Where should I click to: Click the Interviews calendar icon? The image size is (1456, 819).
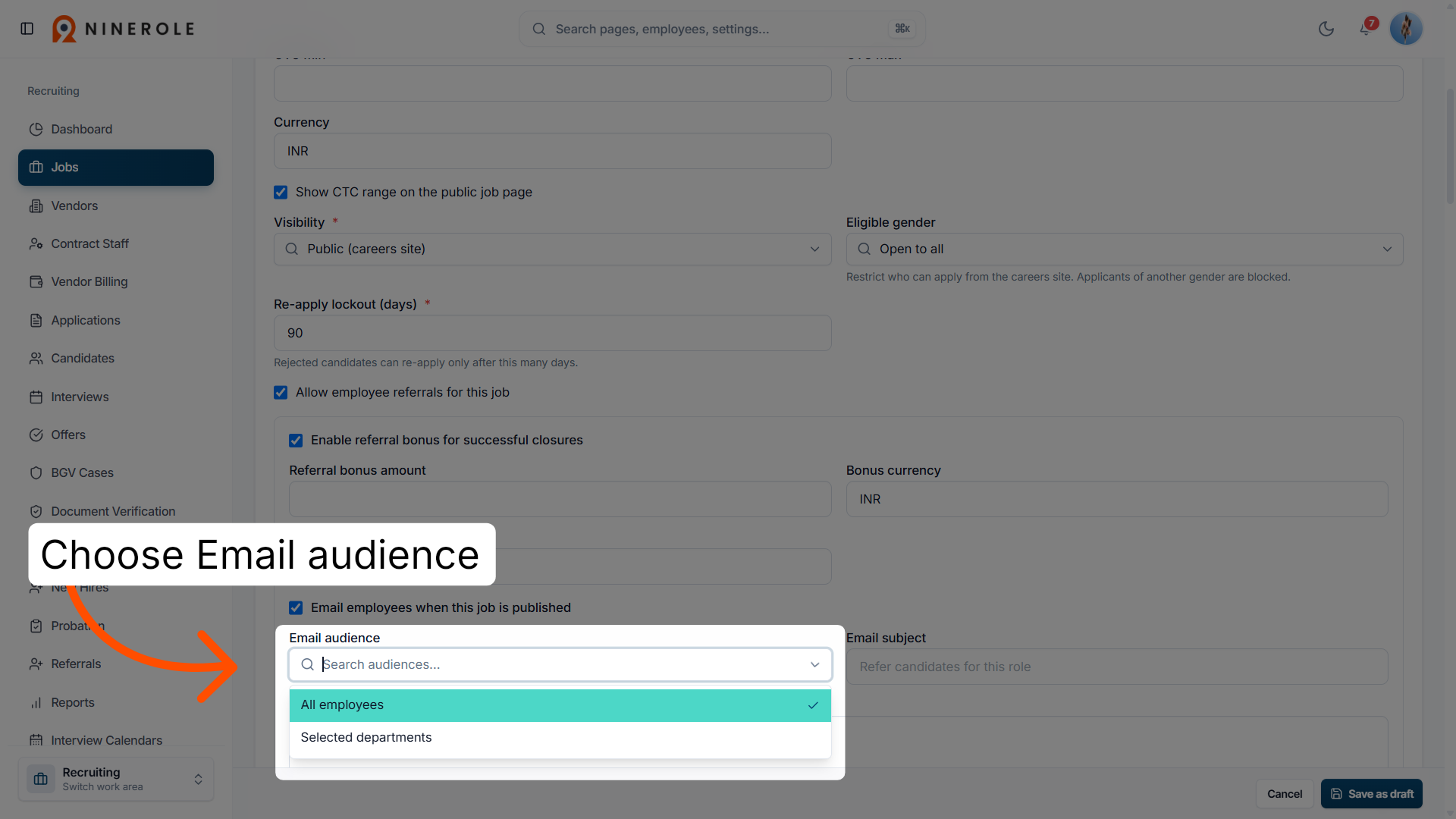pos(36,397)
